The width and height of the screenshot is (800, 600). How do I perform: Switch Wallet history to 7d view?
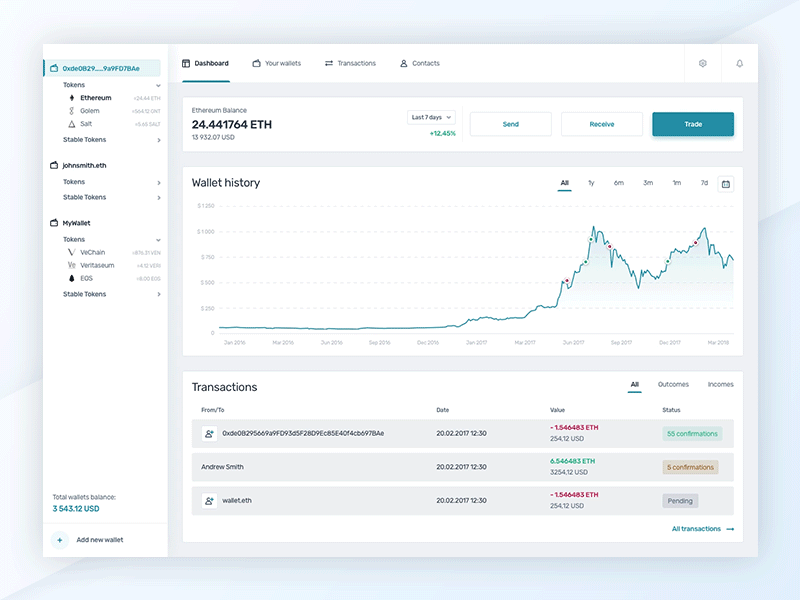[703, 183]
